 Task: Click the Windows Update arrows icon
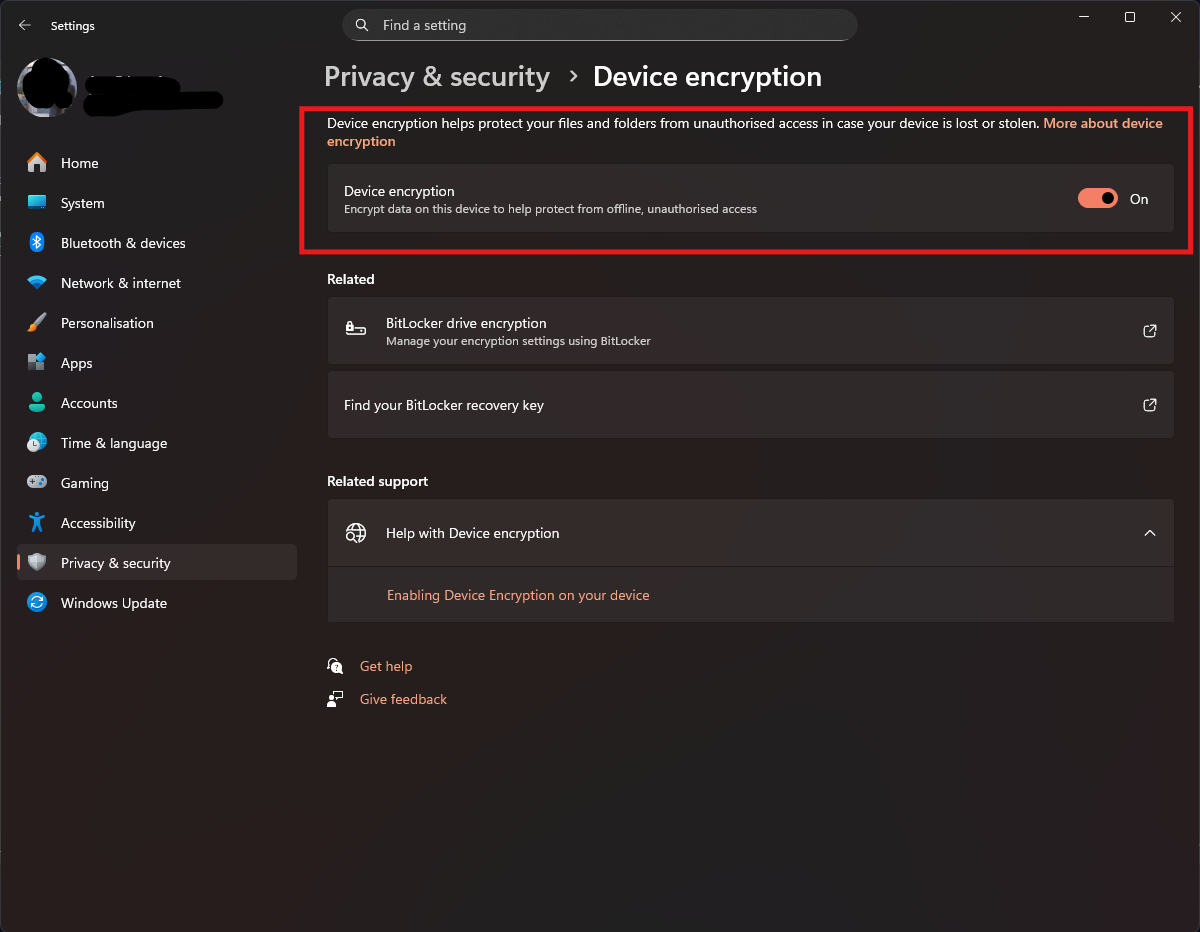click(37, 603)
